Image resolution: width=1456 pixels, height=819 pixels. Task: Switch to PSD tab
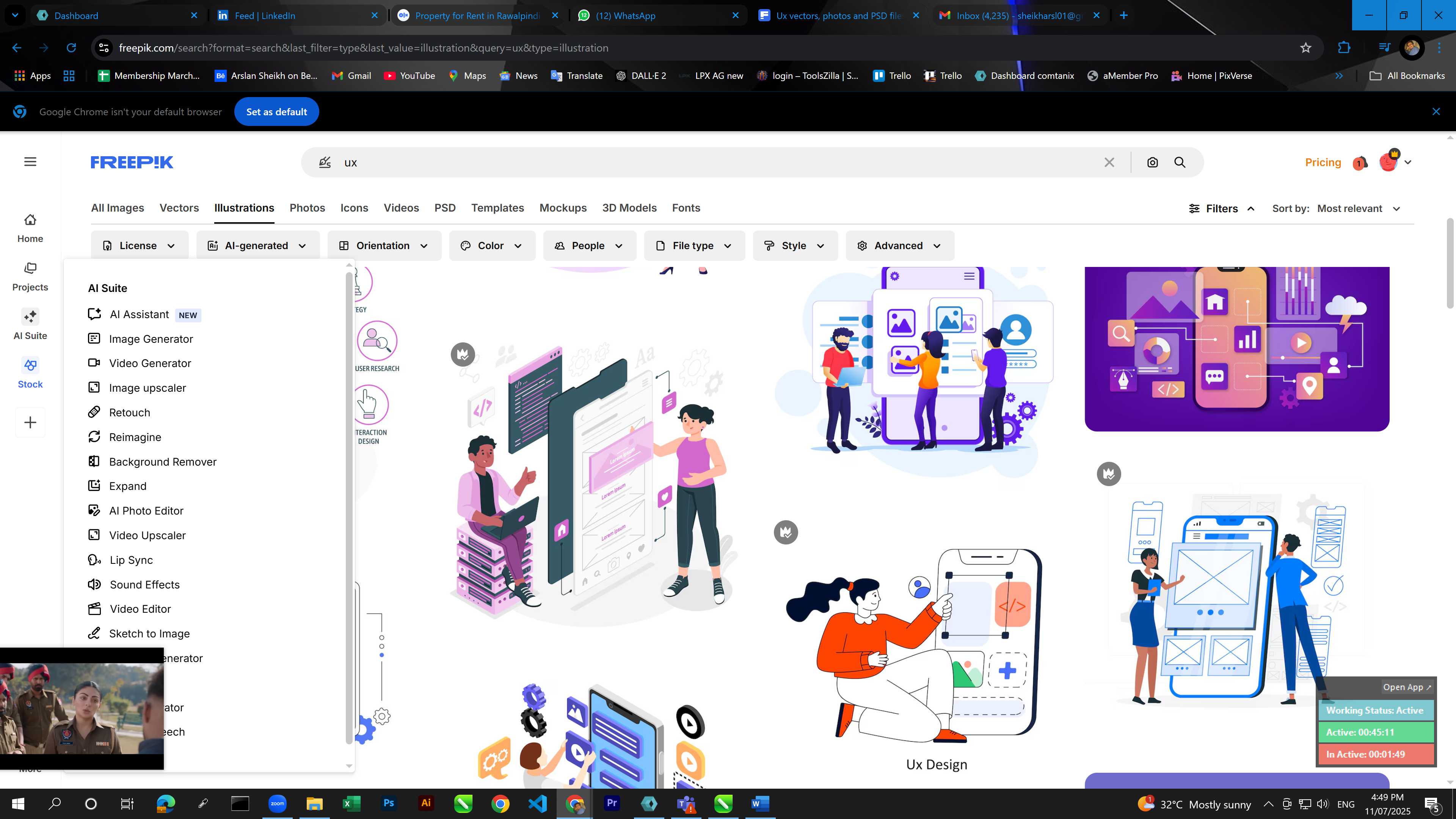click(x=445, y=208)
